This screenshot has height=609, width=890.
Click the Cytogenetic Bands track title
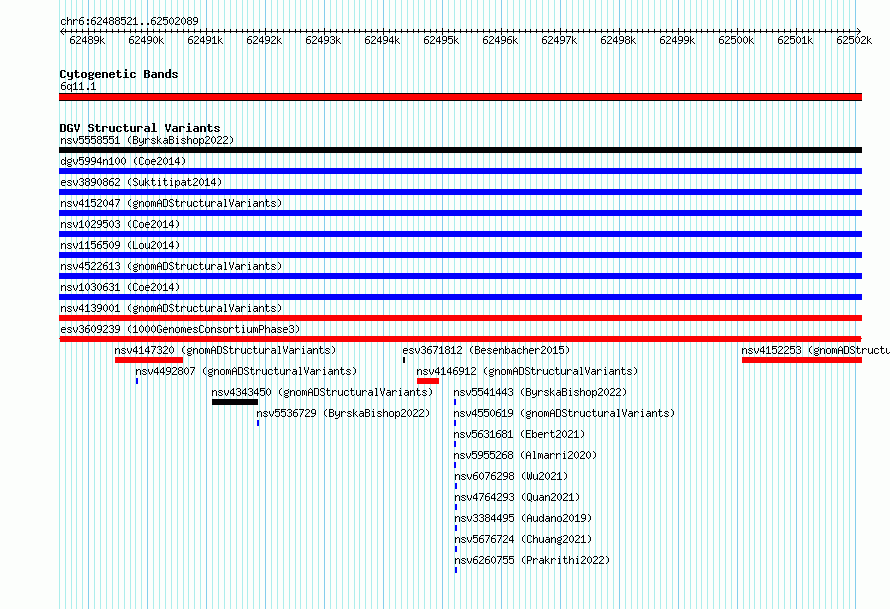(119, 74)
